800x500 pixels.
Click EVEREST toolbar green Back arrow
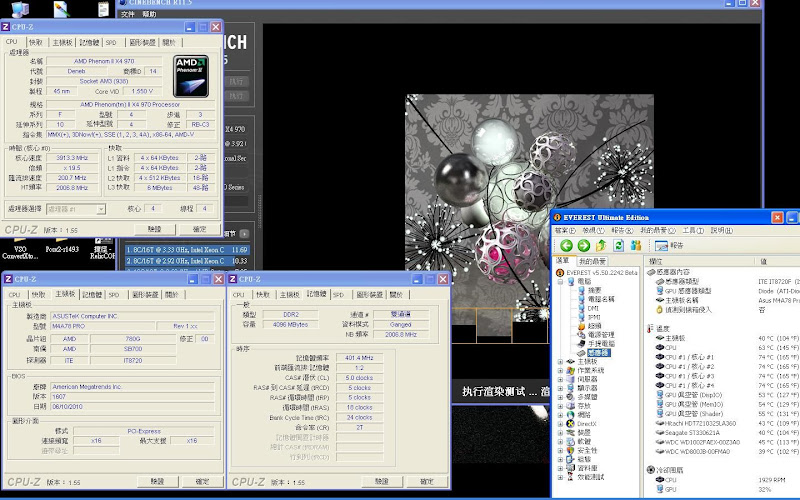566,245
